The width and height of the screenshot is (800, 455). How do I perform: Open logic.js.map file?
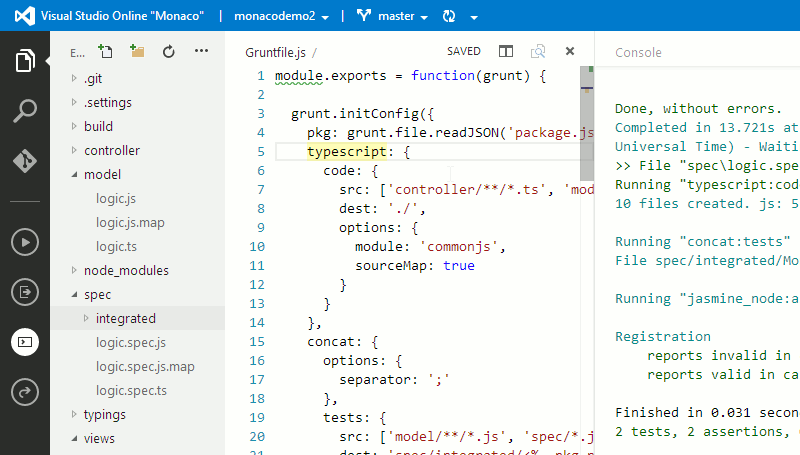point(130,222)
